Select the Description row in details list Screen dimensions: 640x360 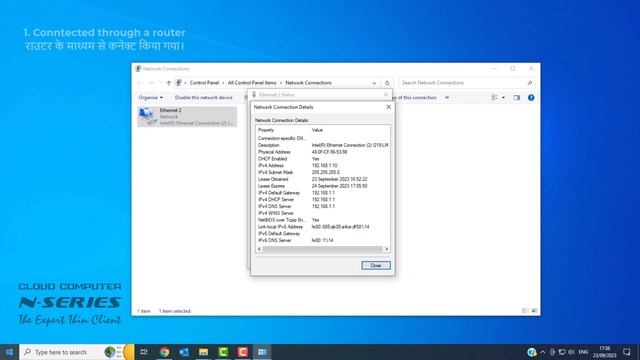click(322, 145)
